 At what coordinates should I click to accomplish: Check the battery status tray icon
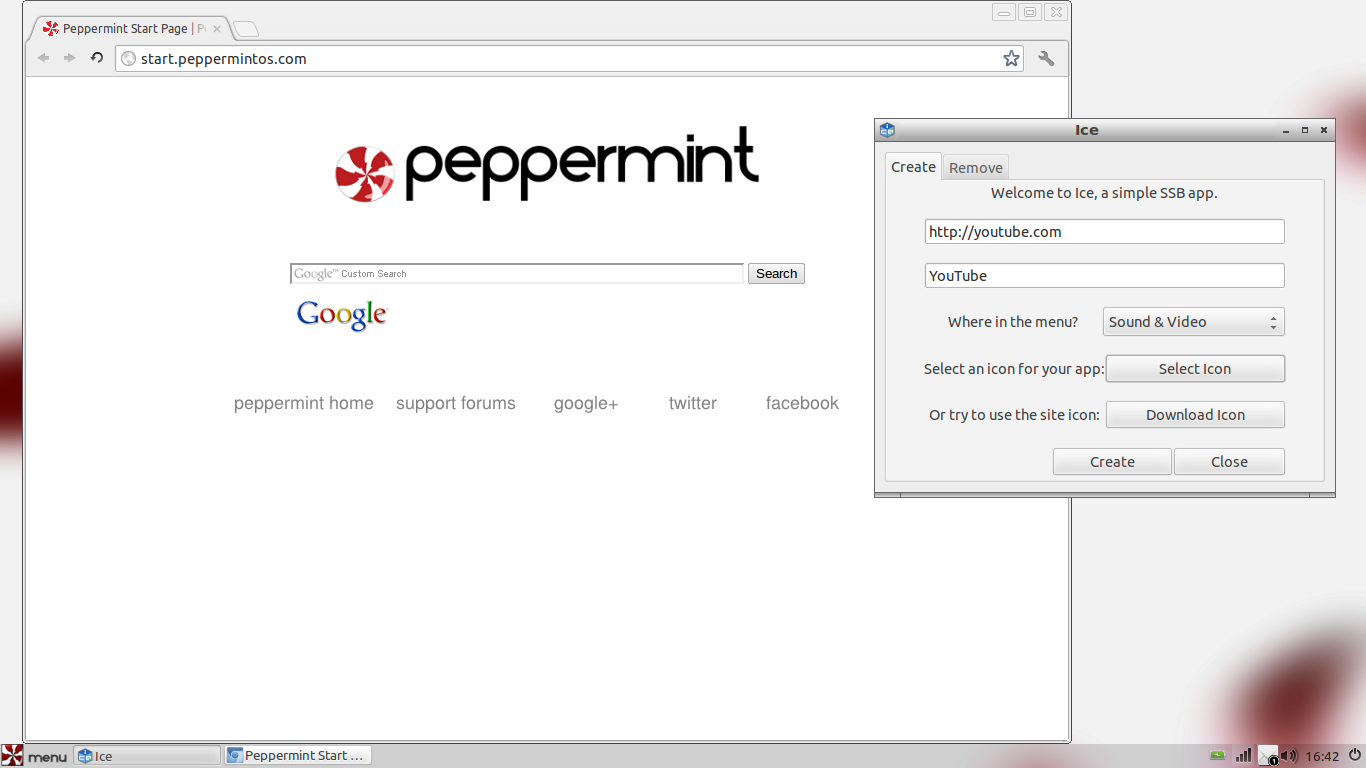pyautogui.click(x=1217, y=756)
